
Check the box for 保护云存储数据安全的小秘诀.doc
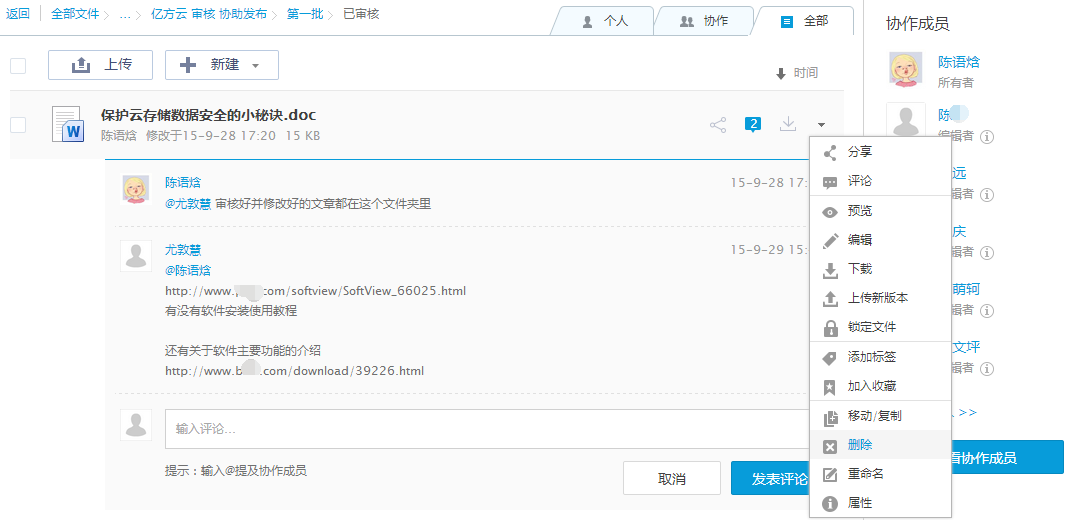[x=18, y=125]
